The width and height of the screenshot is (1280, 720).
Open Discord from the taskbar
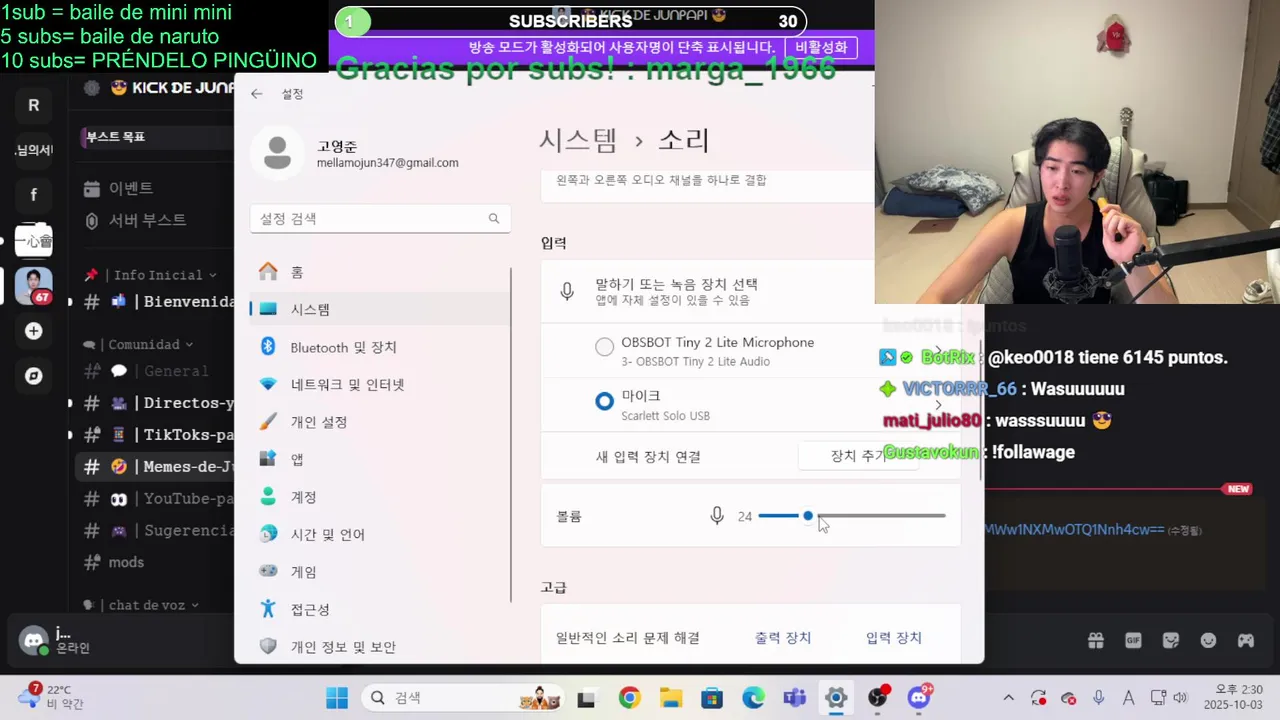tap(919, 698)
